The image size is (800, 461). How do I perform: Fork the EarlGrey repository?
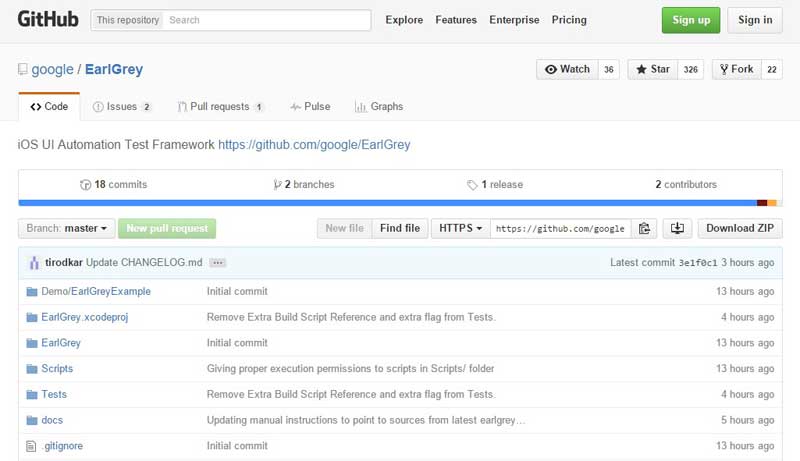[x=737, y=69]
